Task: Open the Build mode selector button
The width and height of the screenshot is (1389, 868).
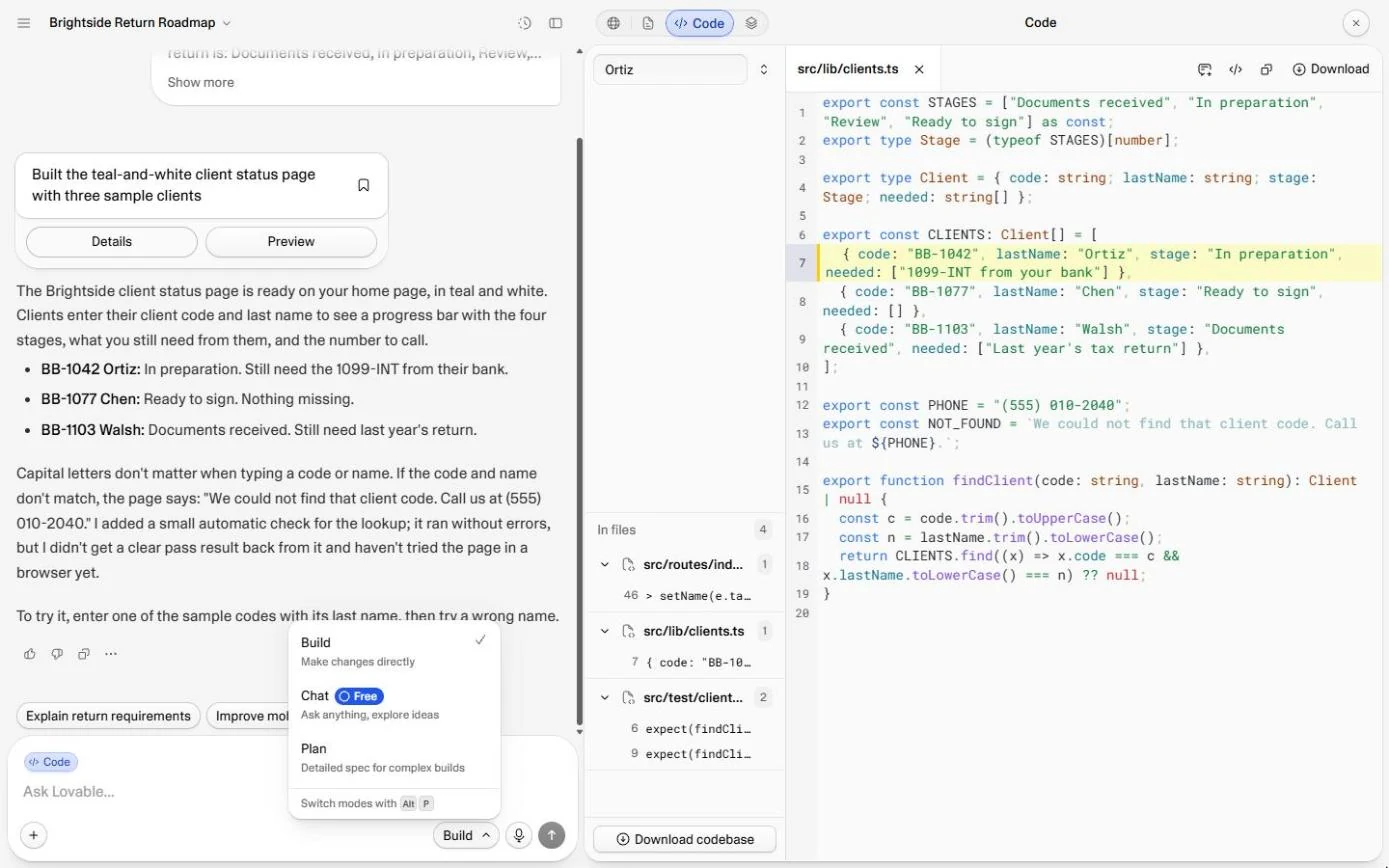Action: [x=466, y=835]
